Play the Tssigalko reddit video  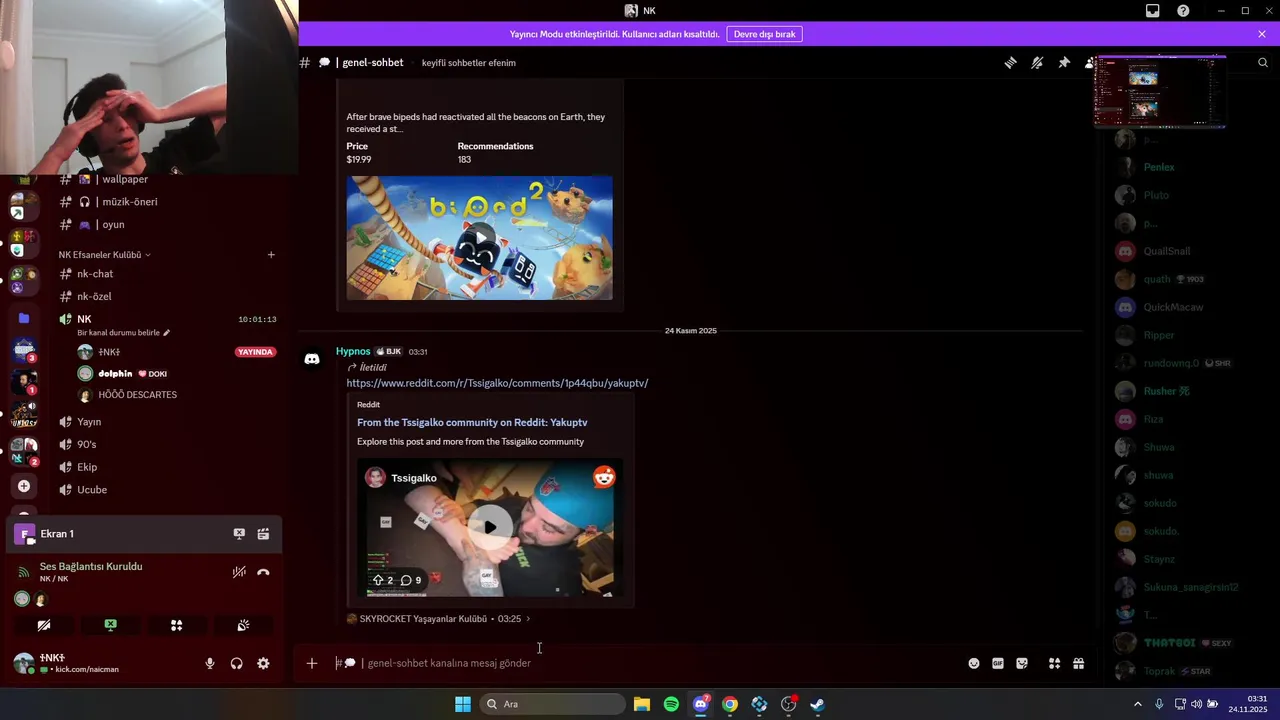(x=490, y=527)
